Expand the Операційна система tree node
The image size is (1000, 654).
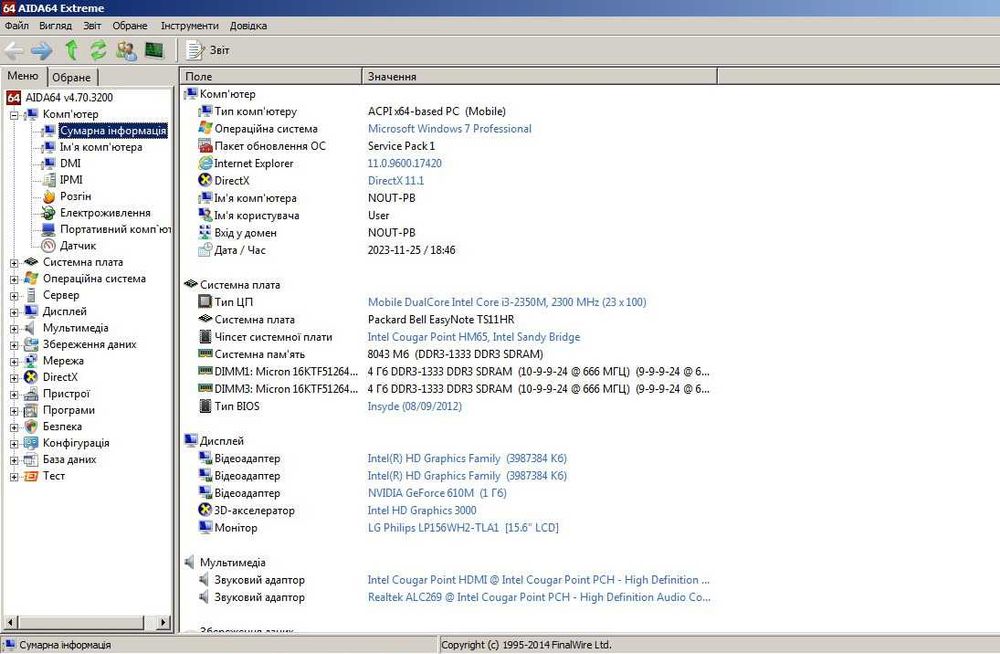pyautogui.click(x=14, y=279)
